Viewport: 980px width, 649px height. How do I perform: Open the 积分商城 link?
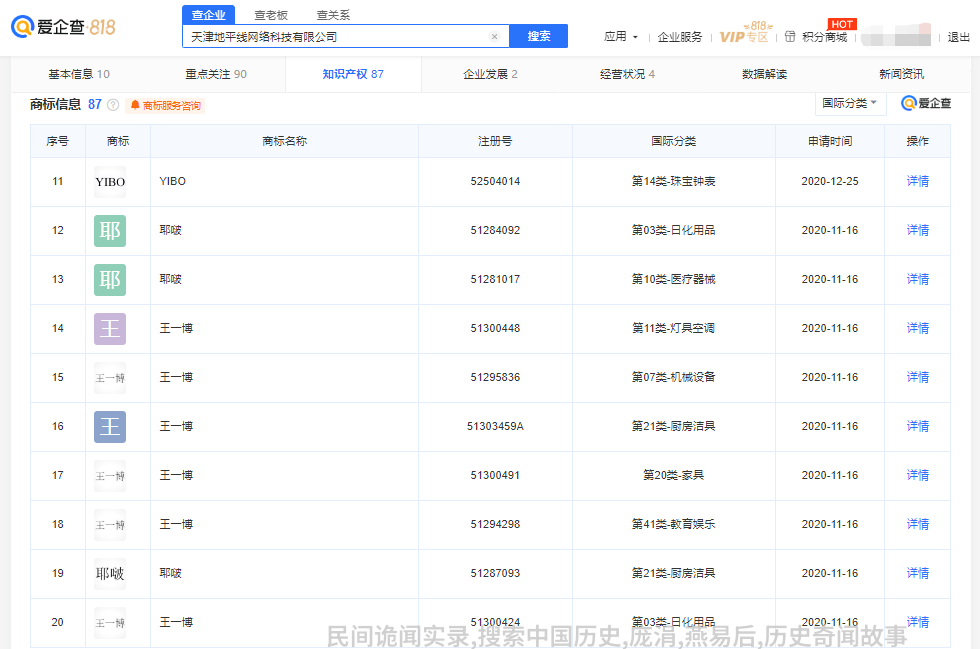coord(824,37)
